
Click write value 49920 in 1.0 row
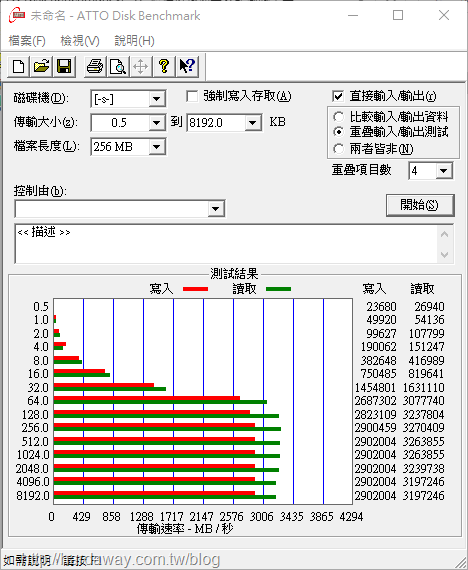click(x=381, y=320)
